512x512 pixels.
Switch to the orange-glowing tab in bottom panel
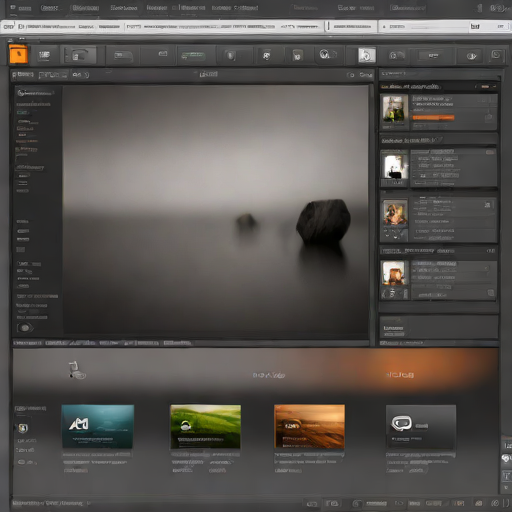click(x=400, y=375)
